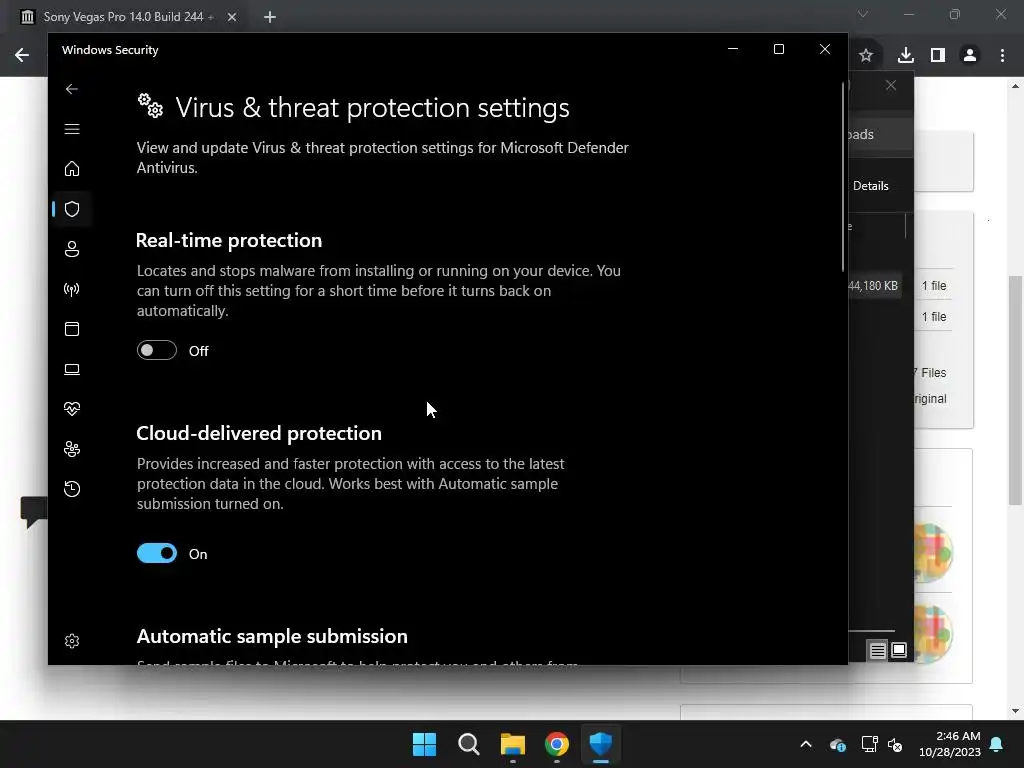Open the Windows Security hamburger menu

pyautogui.click(x=72, y=129)
